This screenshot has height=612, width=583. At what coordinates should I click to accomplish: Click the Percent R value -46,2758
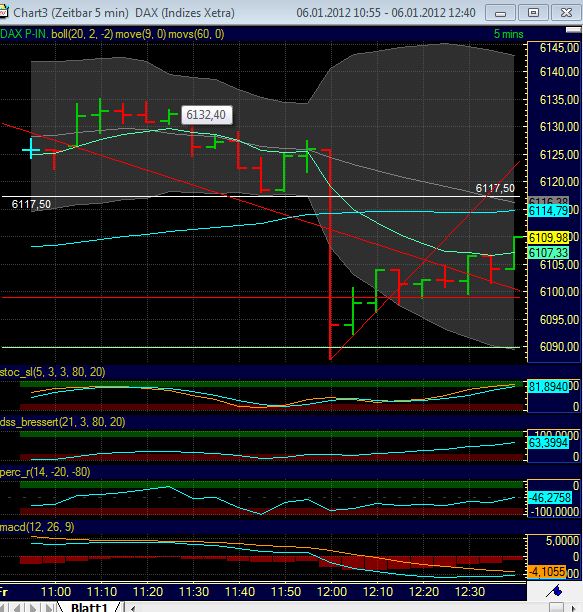coord(550,498)
